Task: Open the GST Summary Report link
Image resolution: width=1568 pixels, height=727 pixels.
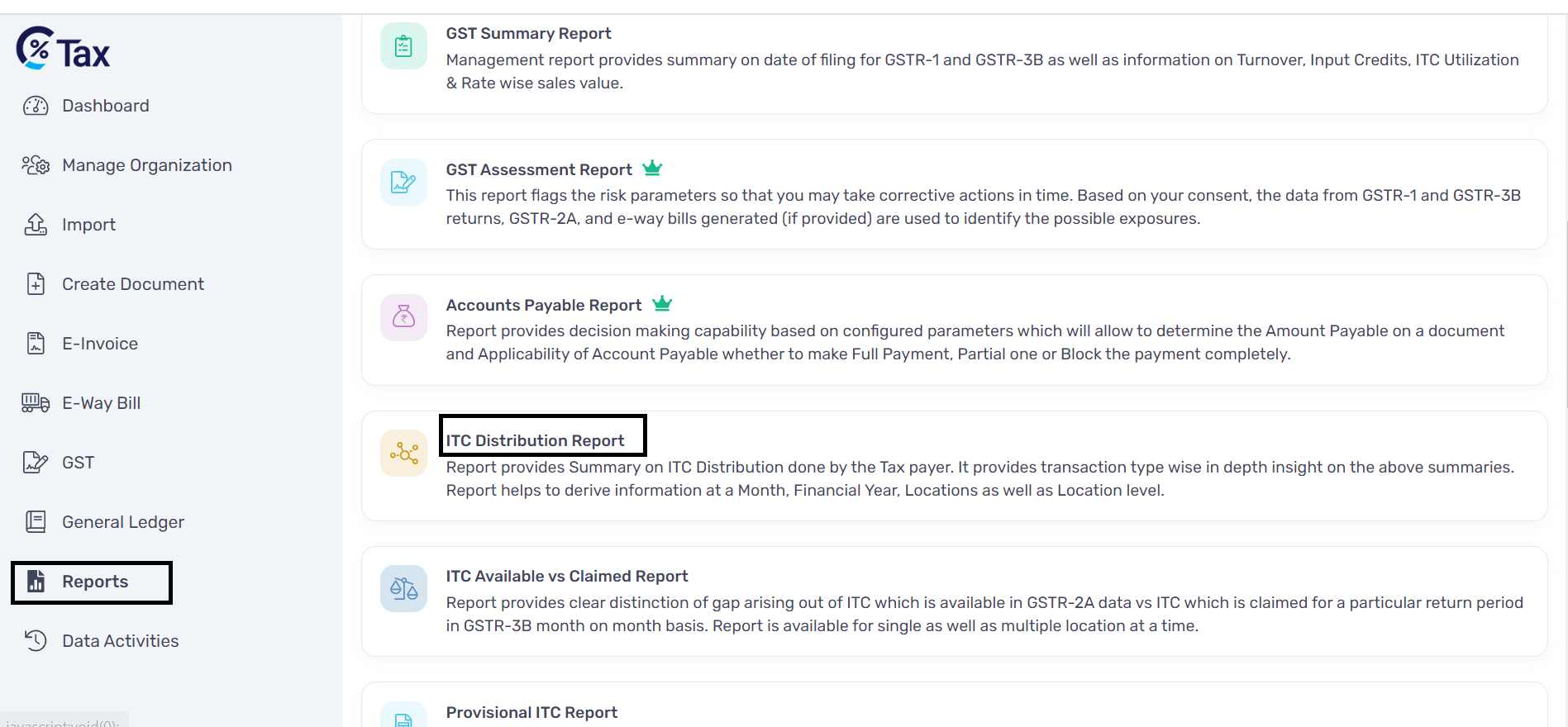Action: click(528, 34)
